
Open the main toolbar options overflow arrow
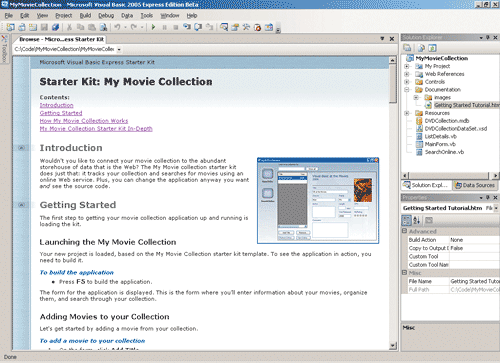[278, 30]
